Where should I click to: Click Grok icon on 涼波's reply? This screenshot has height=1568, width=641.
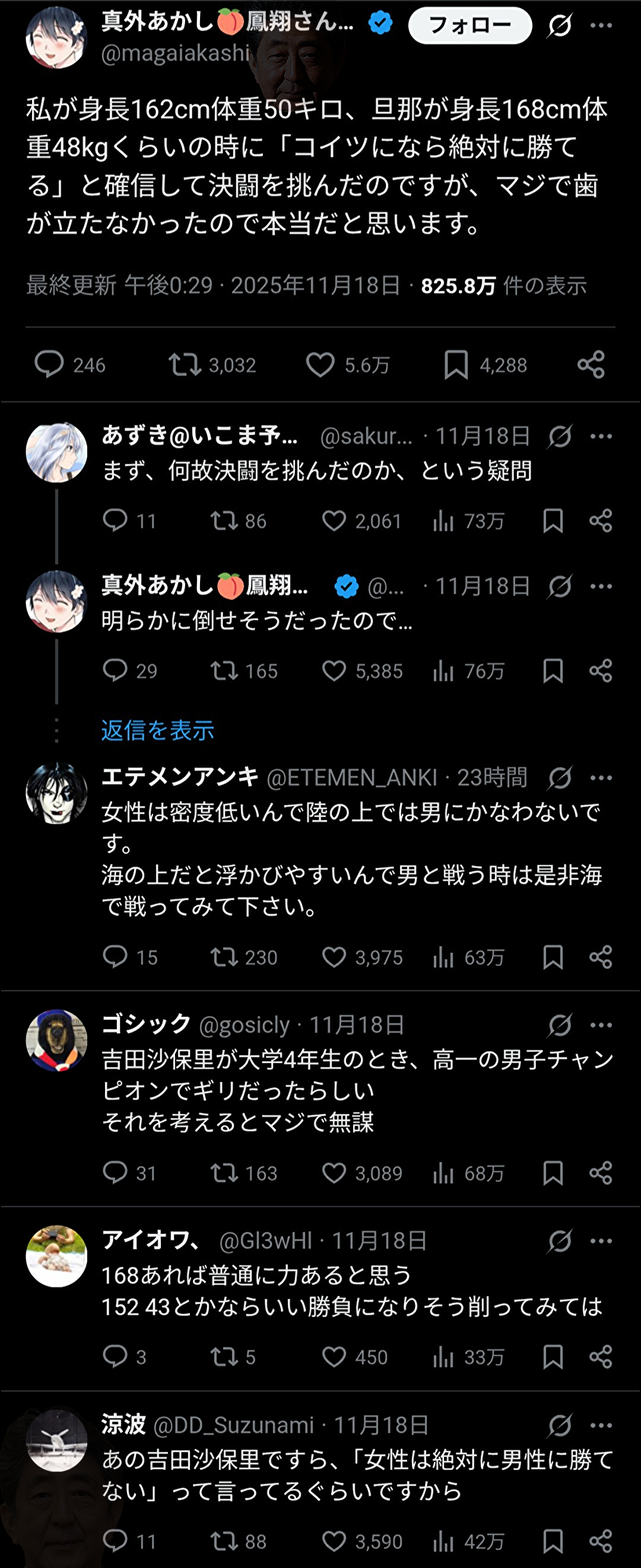(x=559, y=1425)
